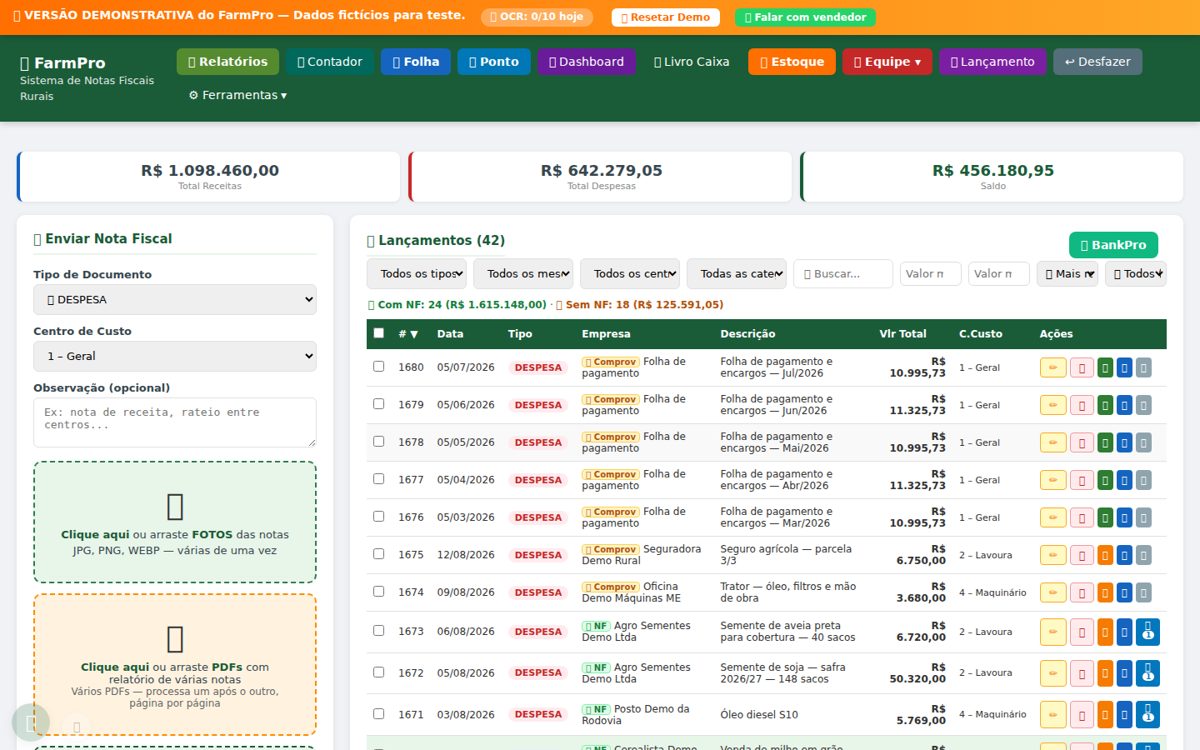The height and width of the screenshot is (750, 1200).
Task: Expand the Ferramentas menu
Action: 238,95
